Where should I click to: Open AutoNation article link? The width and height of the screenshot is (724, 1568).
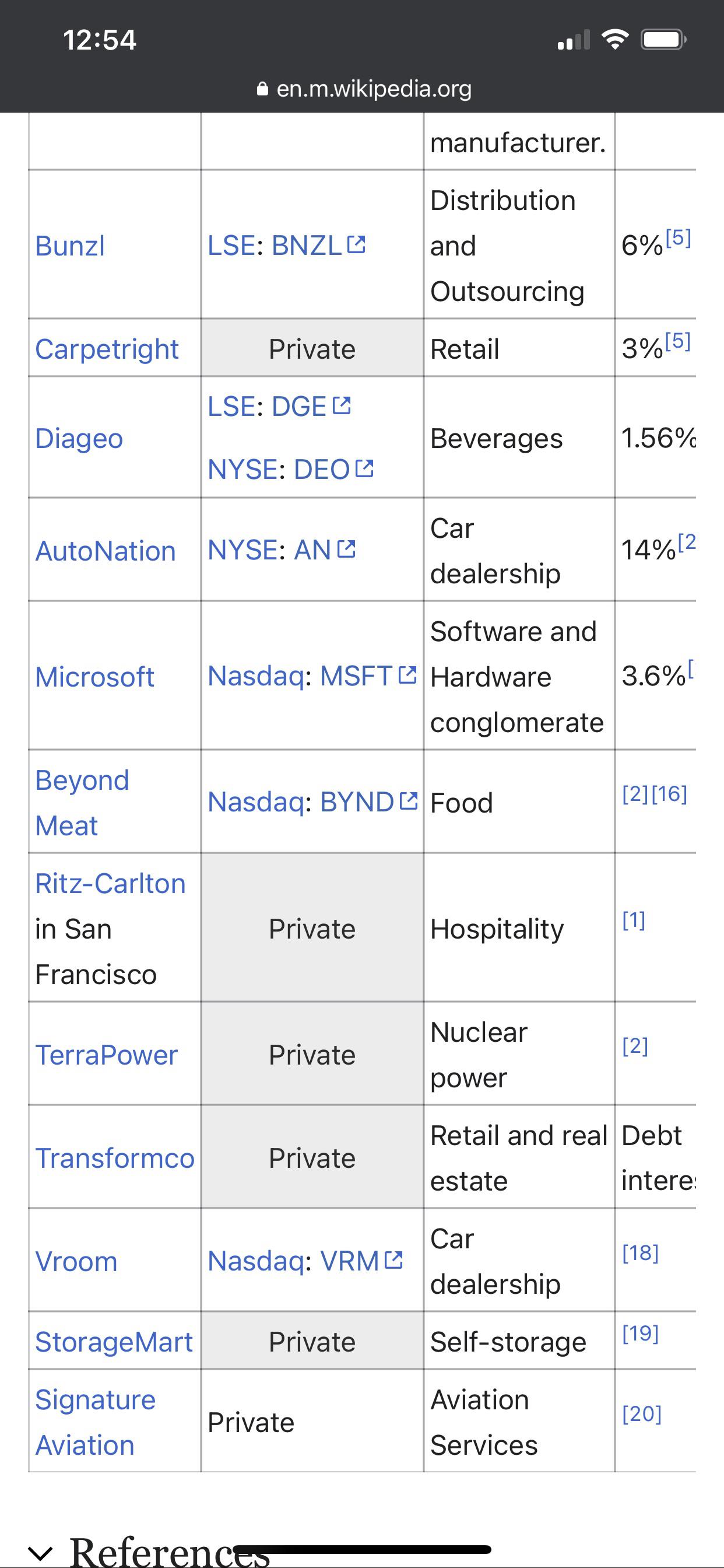pos(106,551)
